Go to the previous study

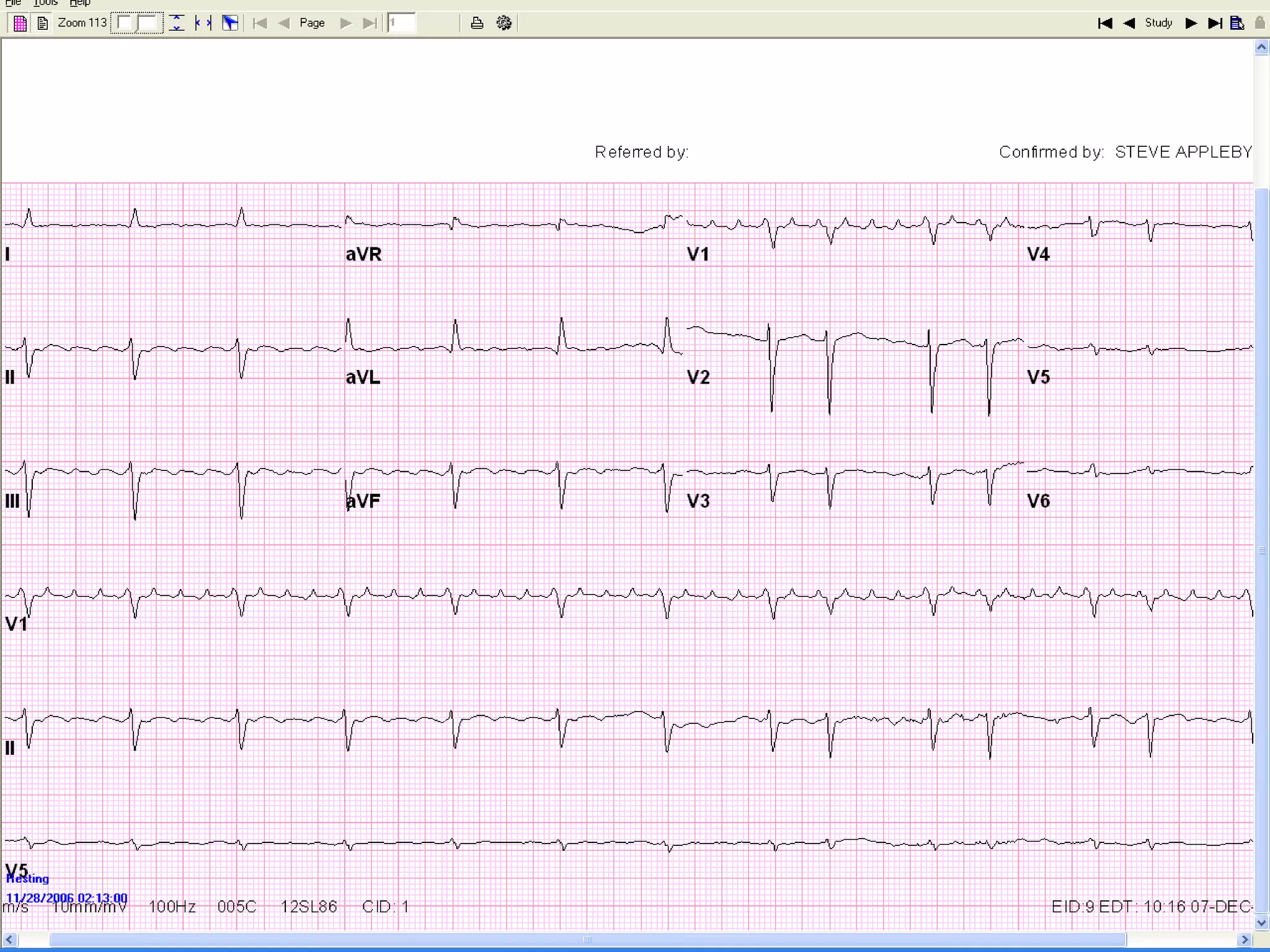click(x=1129, y=23)
